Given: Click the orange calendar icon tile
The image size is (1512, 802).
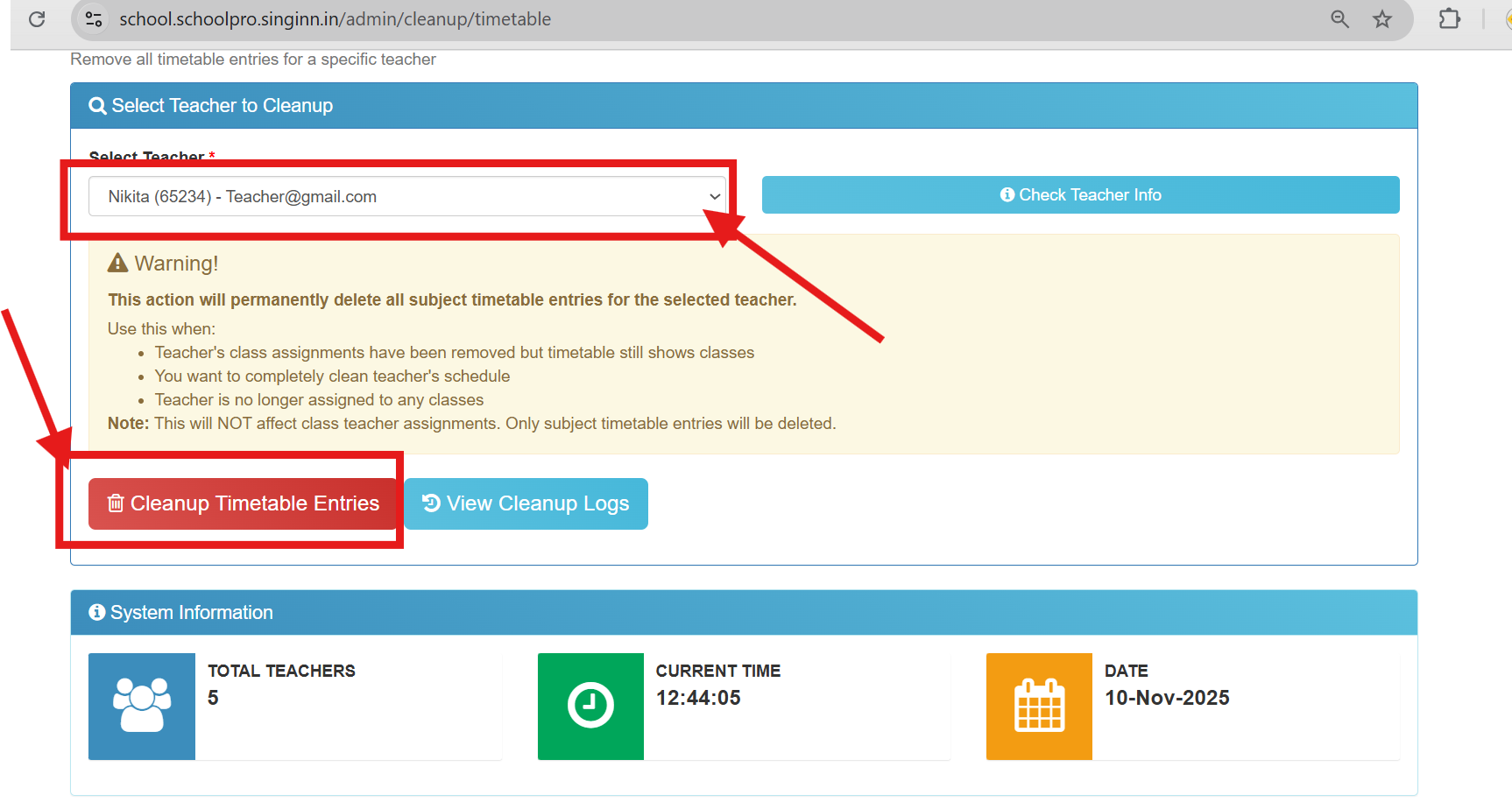Looking at the screenshot, I should pos(1039,706).
